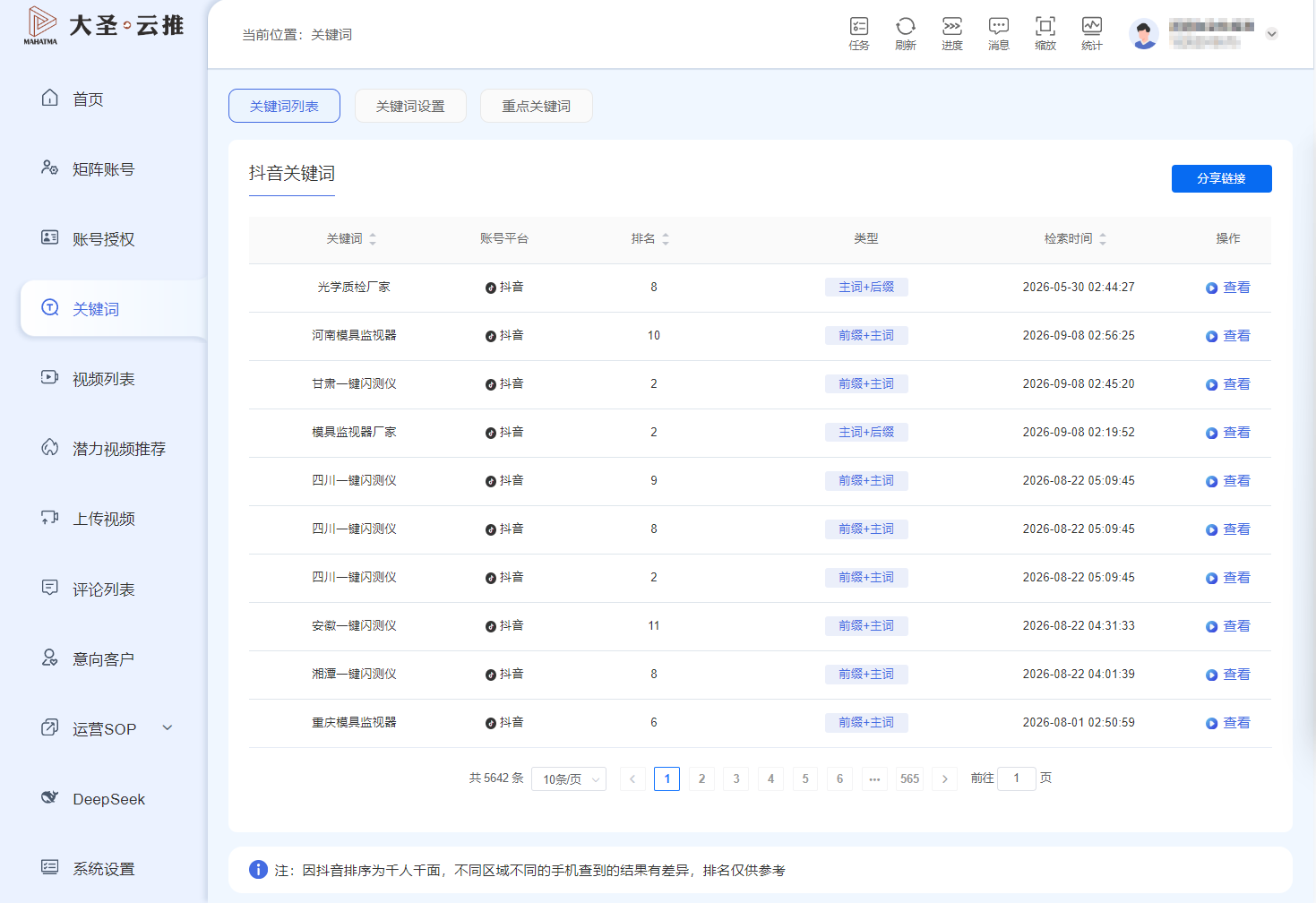1316x903 pixels.
Task: Open the 消息 messages icon
Action: [999, 33]
